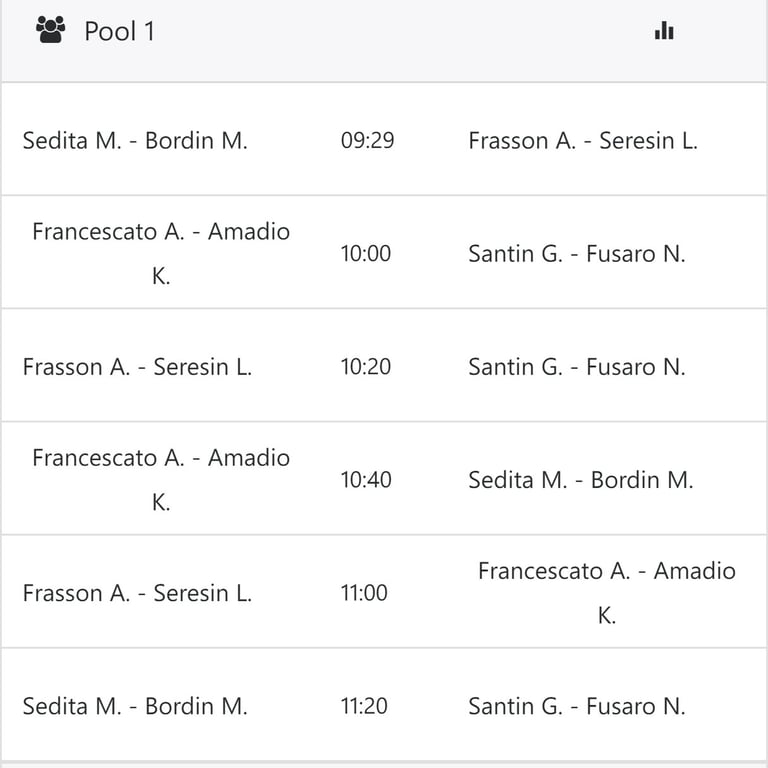This screenshot has width=768, height=768.
Task: Select the 09:29 match time
Action: point(367,140)
